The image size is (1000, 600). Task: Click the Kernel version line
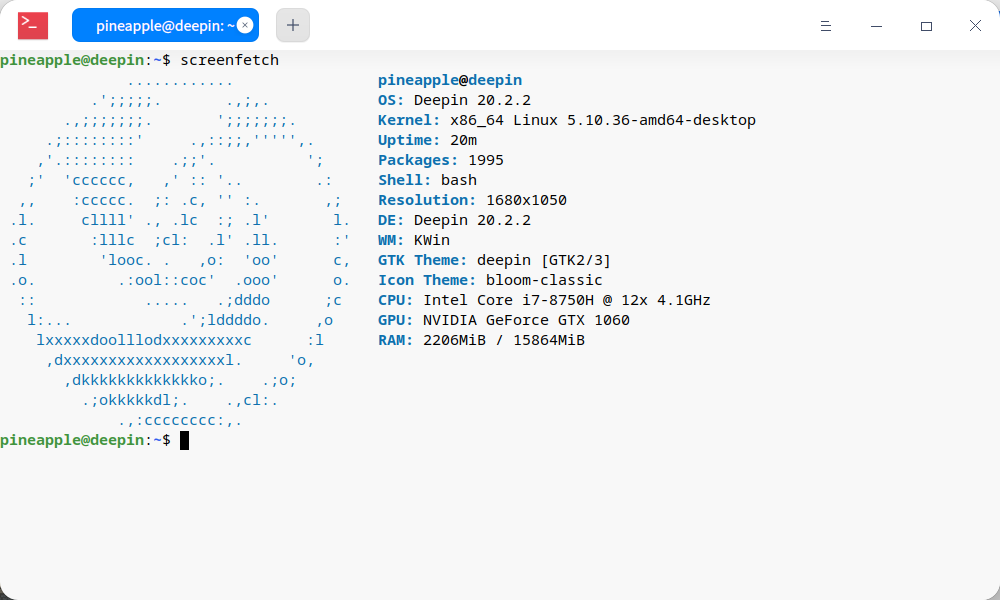[x=566, y=120]
